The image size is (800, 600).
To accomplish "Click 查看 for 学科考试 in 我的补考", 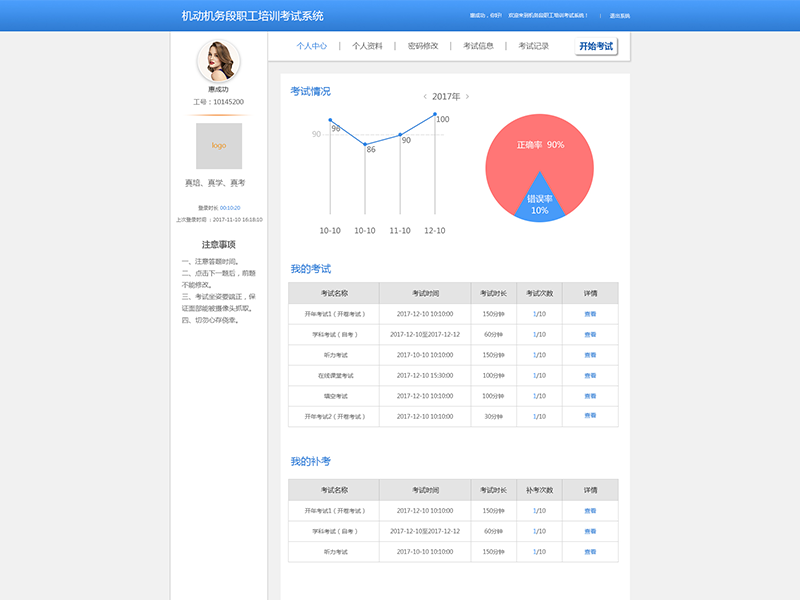I will click(x=590, y=531).
